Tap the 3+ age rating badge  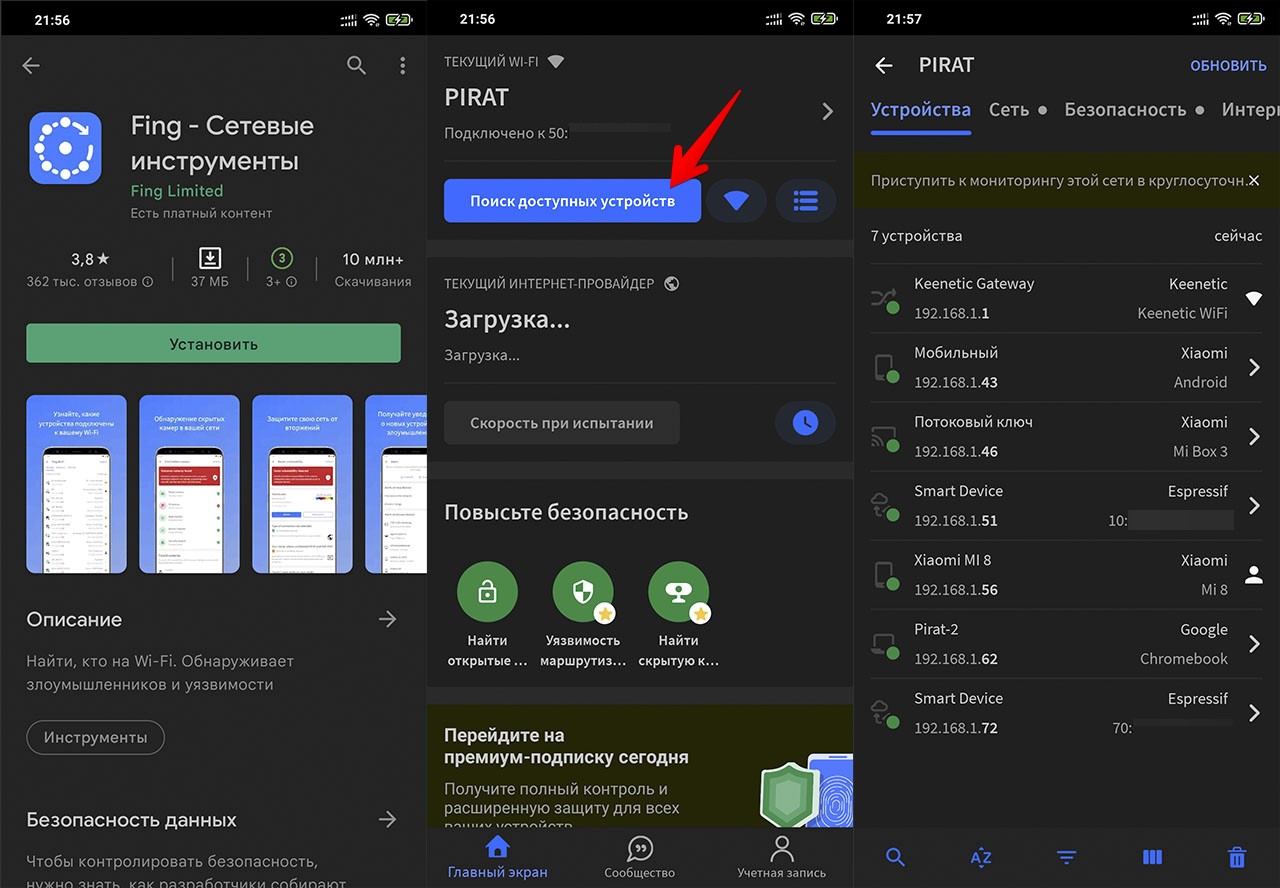[x=282, y=259]
